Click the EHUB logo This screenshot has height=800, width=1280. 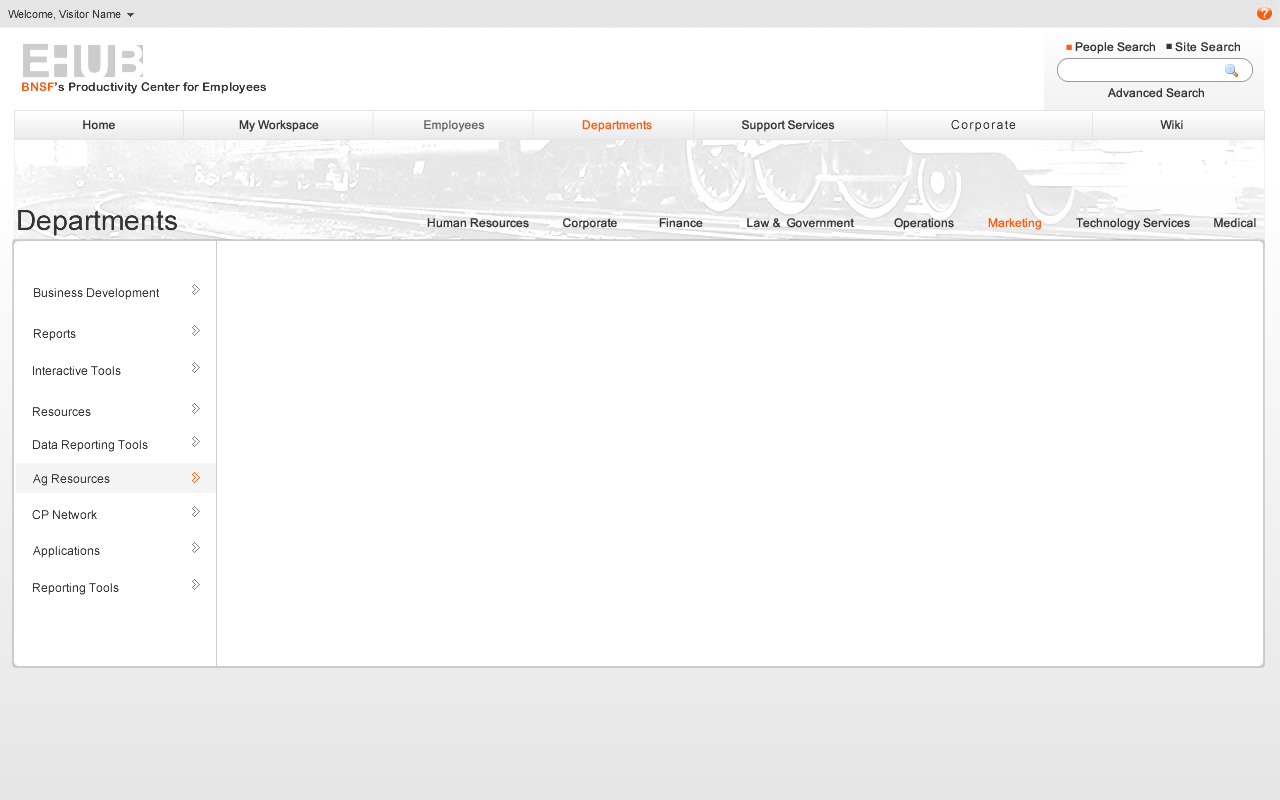click(x=83, y=61)
